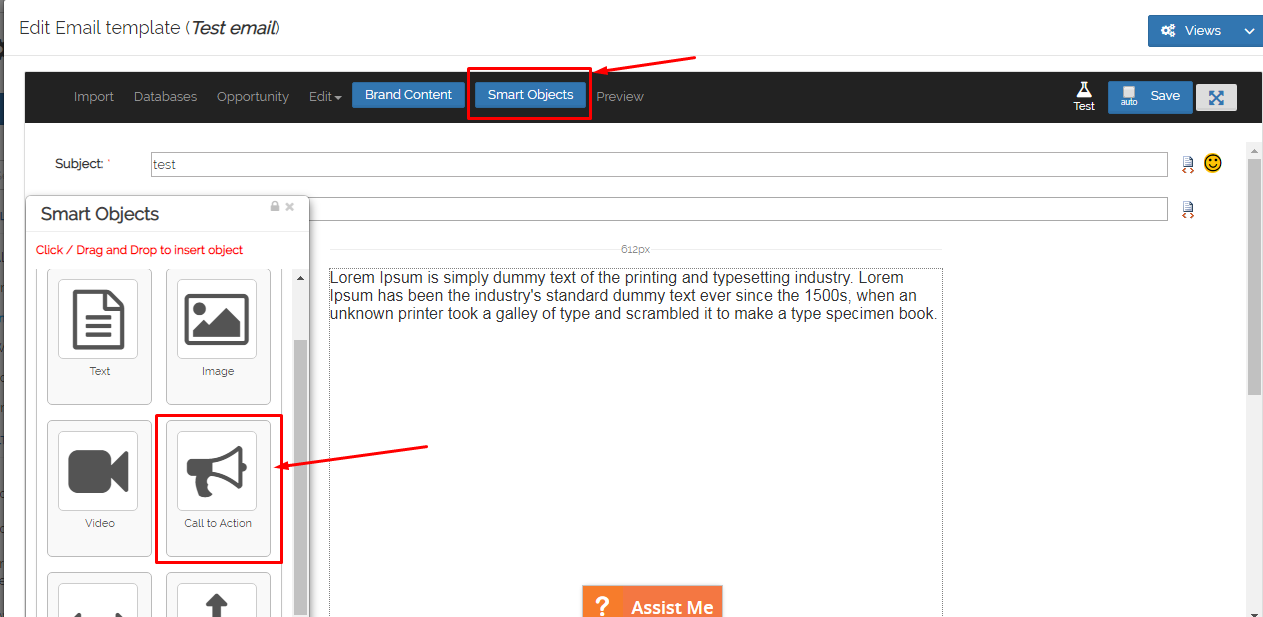This screenshot has height=617, width=1263.
Task: Click the Smart Objects panel scrollbar thumb
Action: [x=300, y=477]
